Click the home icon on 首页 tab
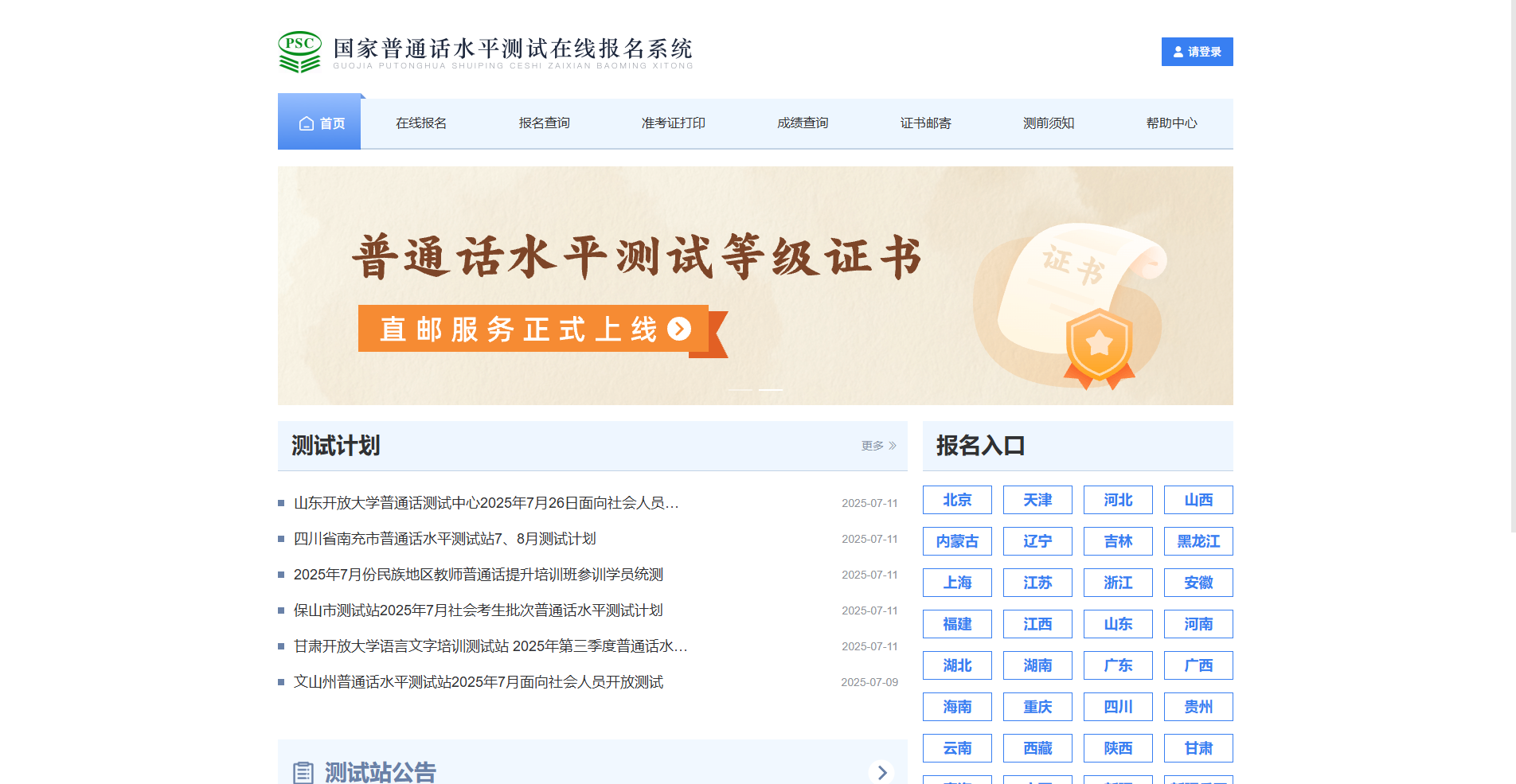This screenshot has width=1516, height=784. point(306,123)
